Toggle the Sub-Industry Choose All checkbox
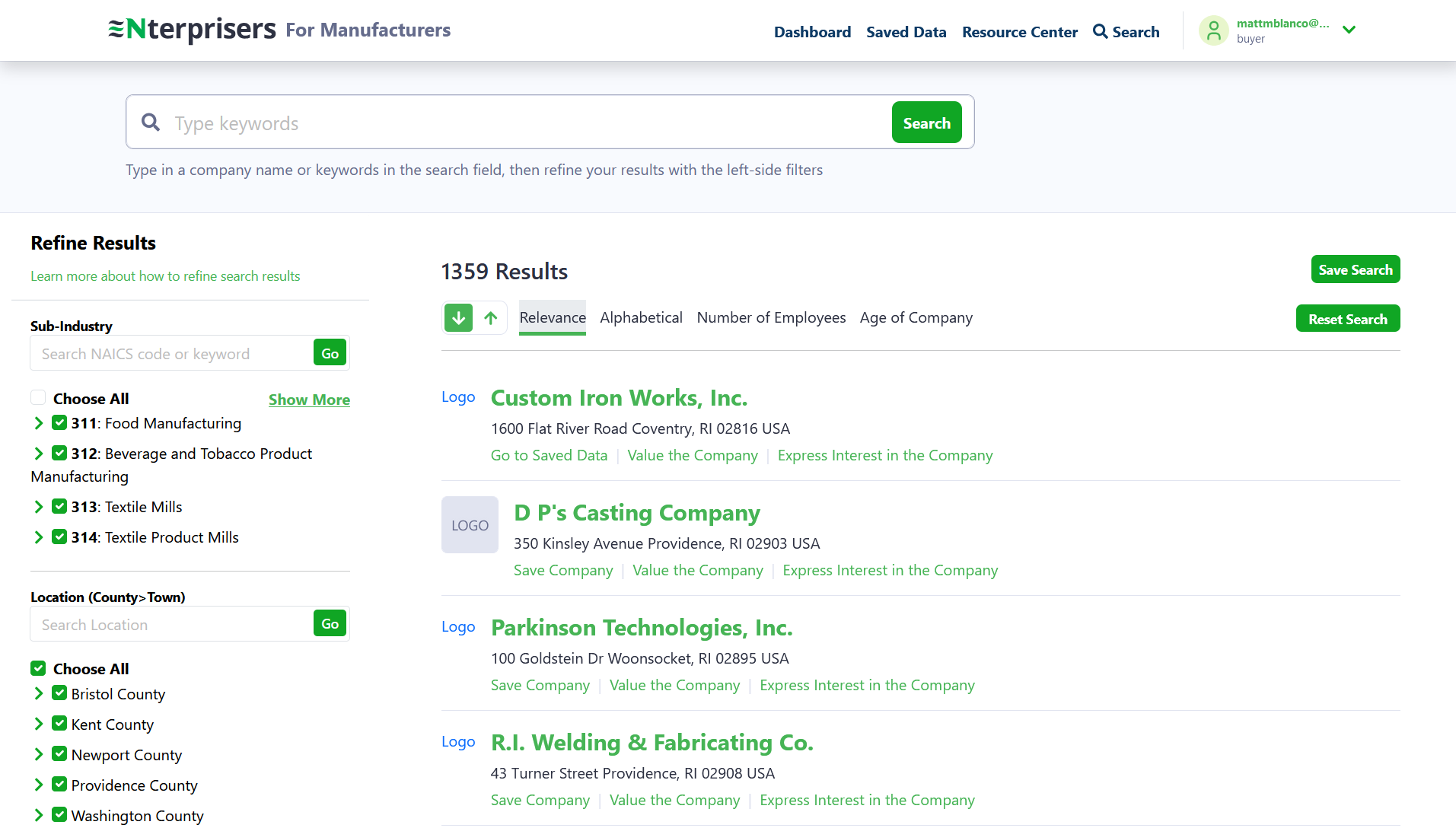1456x828 pixels. [38, 398]
